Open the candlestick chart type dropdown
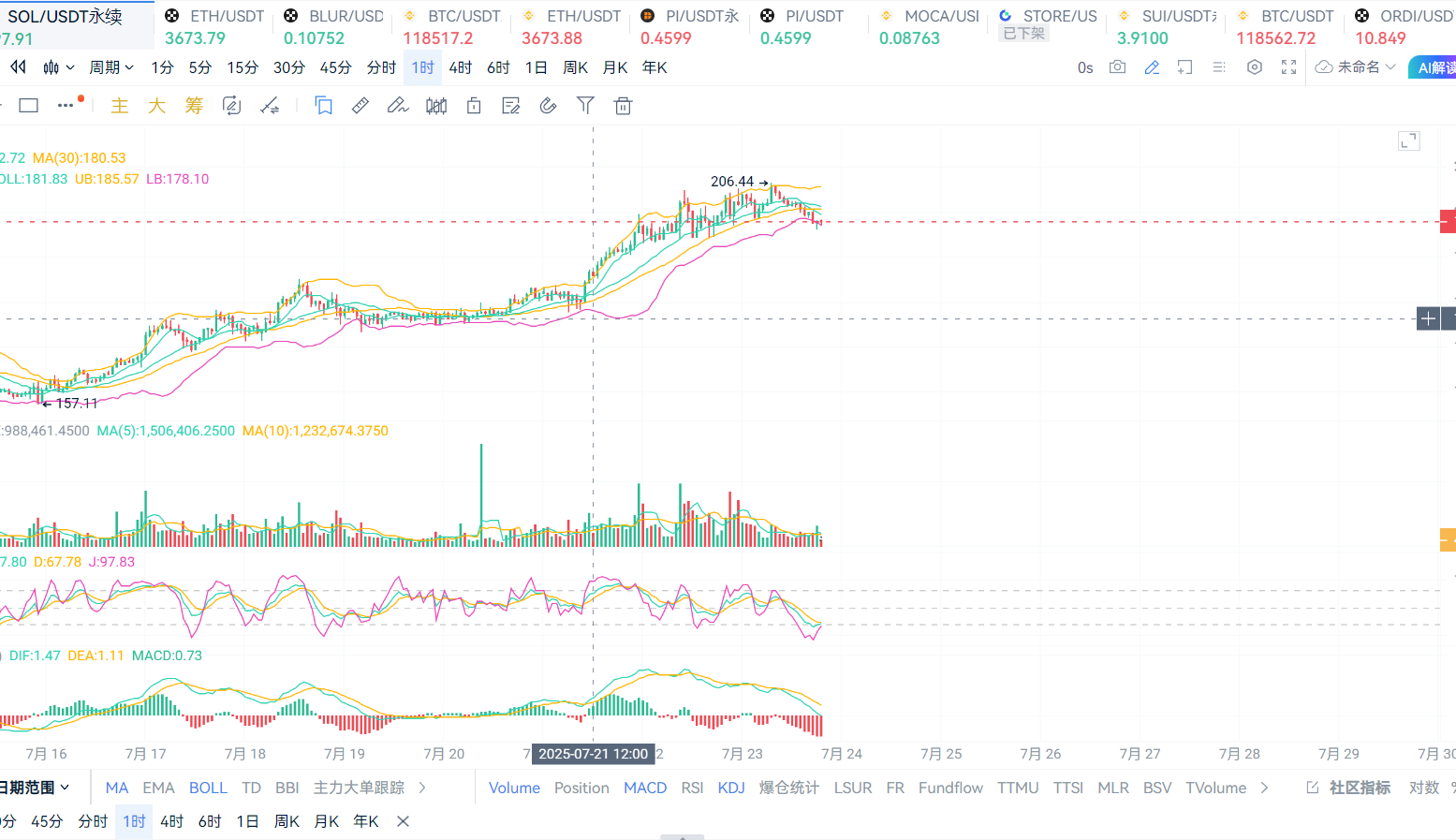Image resolution: width=1456 pixels, height=840 pixels. coord(58,67)
